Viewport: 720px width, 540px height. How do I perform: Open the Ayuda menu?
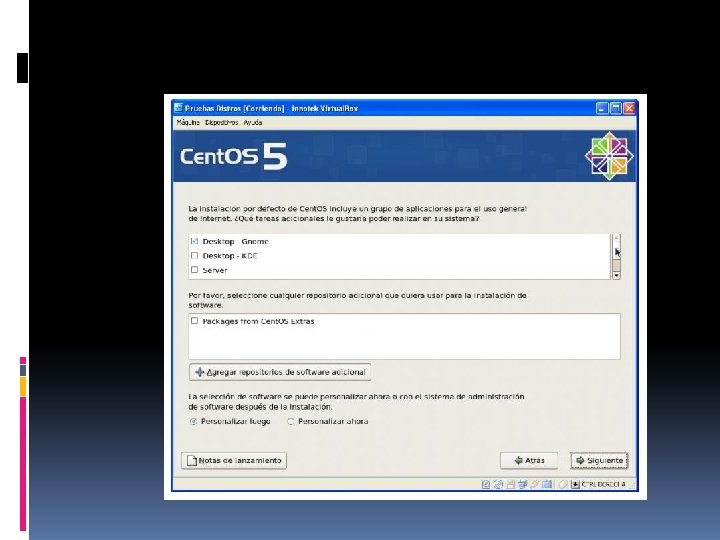click(x=253, y=123)
